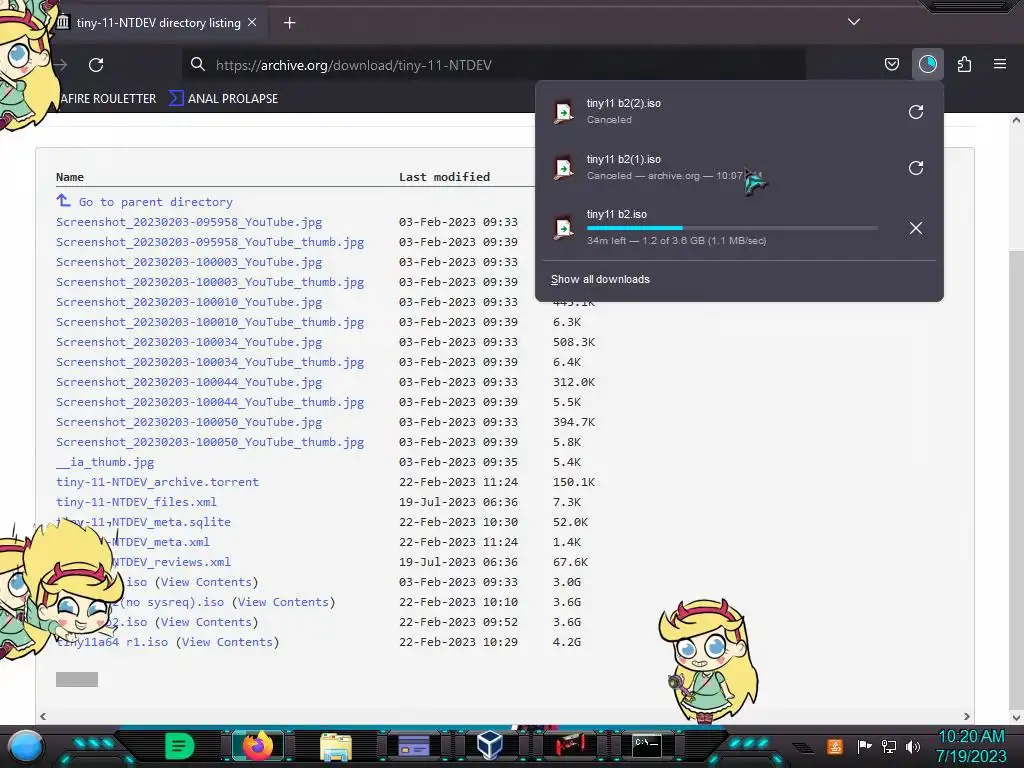The height and width of the screenshot is (768, 1024).
Task: Open the command prompt taskbar icon
Action: (647, 746)
